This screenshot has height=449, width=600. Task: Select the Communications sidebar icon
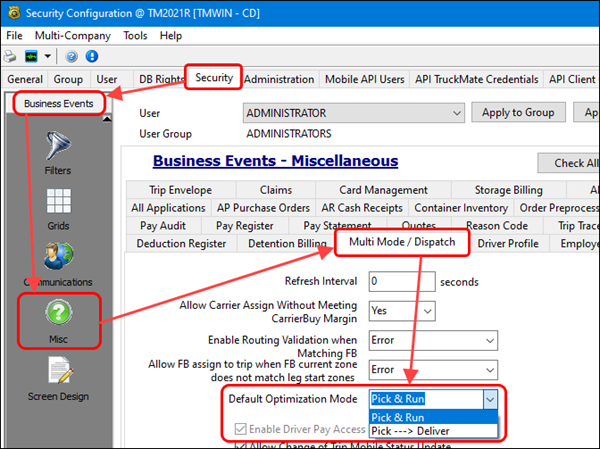[x=58, y=262]
